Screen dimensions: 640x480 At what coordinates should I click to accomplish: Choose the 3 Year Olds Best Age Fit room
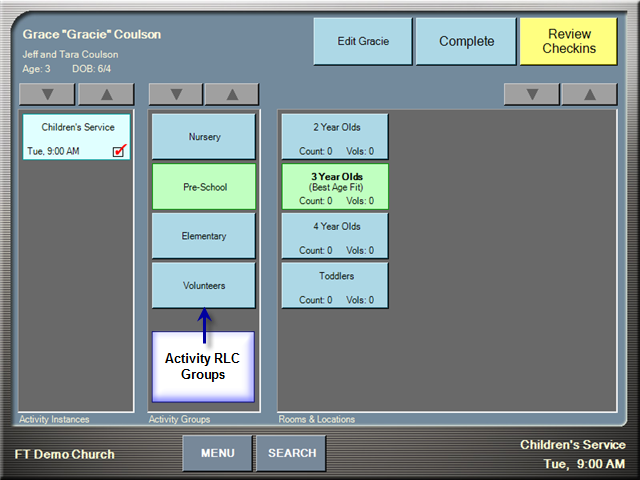click(335, 187)
